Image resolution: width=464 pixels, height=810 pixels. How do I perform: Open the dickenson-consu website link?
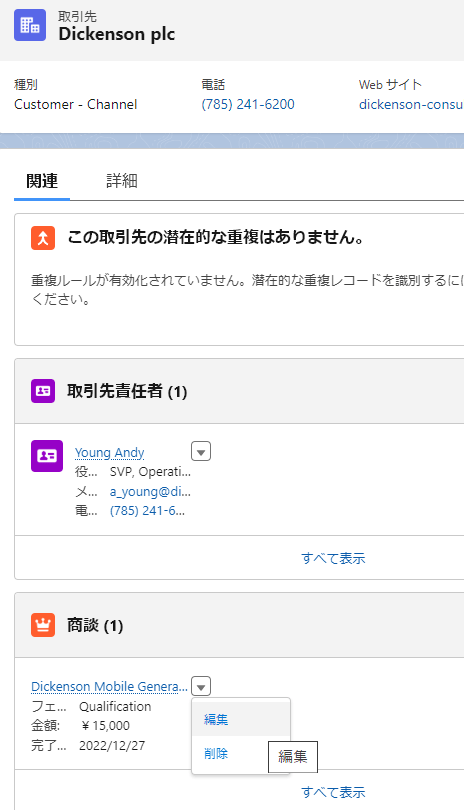(x=411, y=104)
